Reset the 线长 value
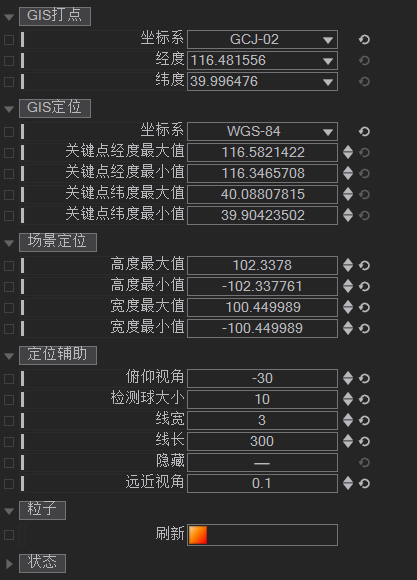Screen dimensions: 417x580 364,441
